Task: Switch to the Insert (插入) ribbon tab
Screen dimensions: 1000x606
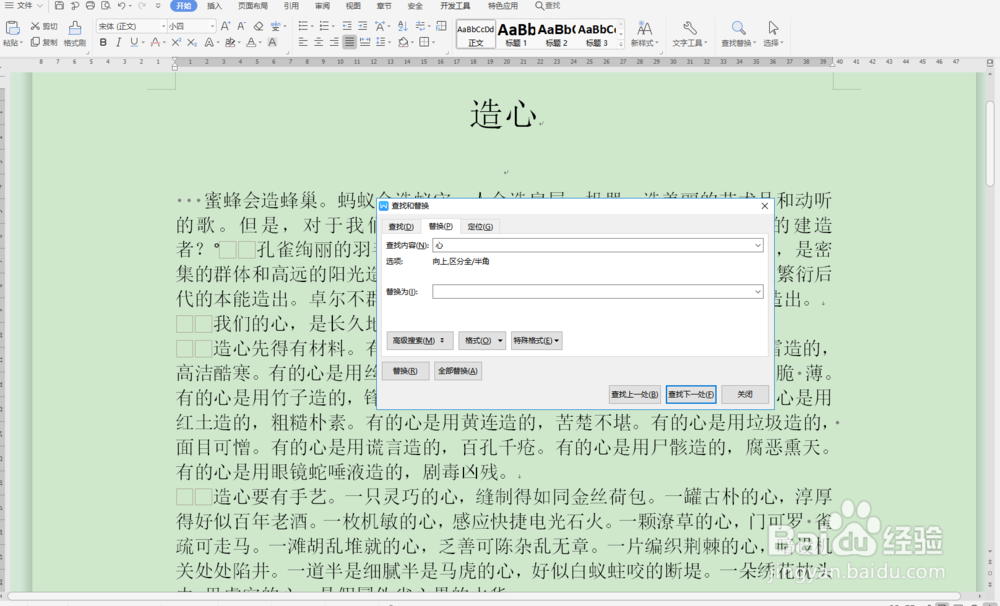Action: 214,6
